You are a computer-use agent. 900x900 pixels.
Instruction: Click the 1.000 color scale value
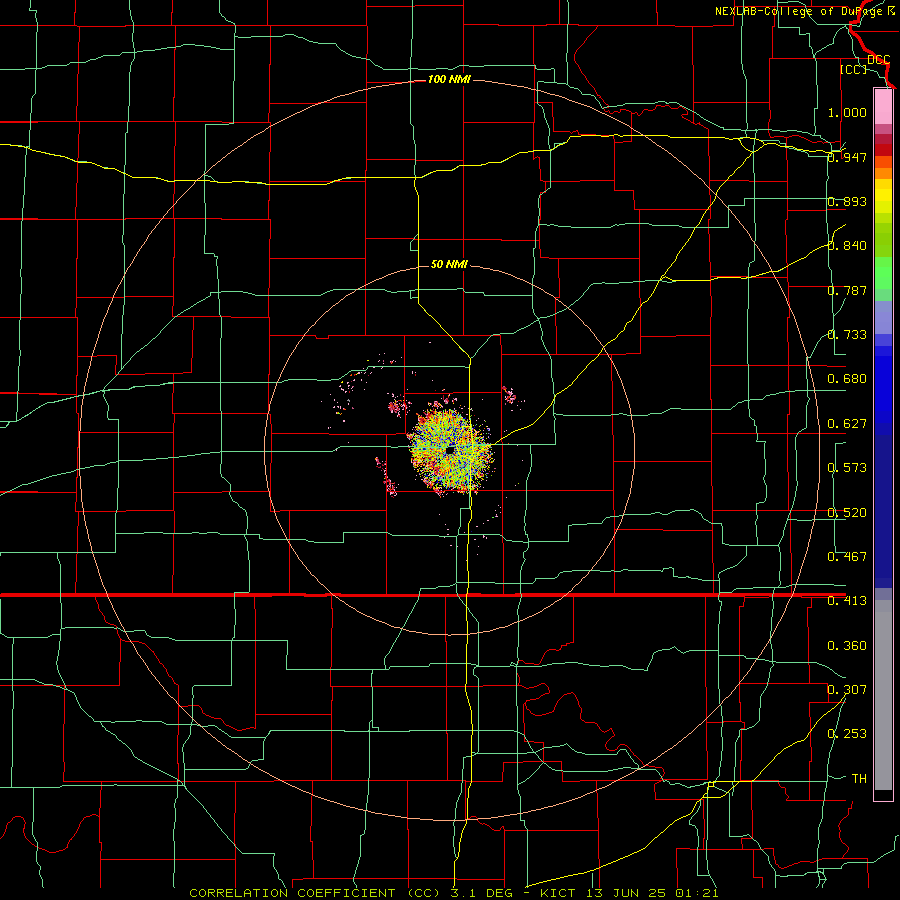847,112
